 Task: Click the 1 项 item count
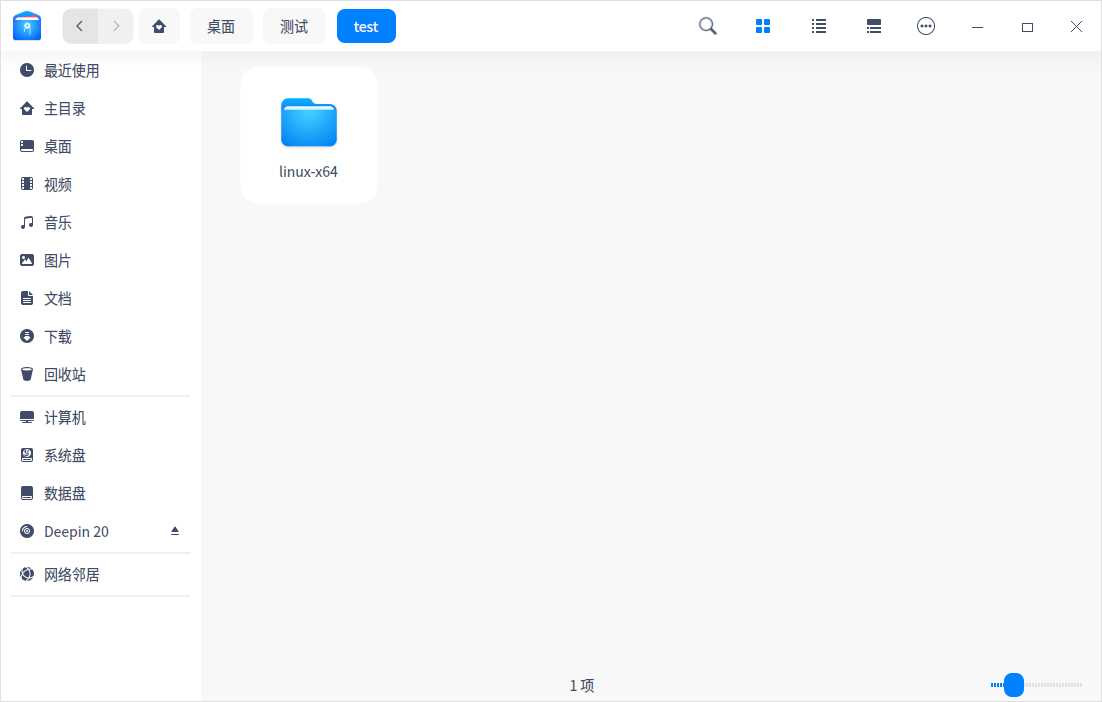click(582, 685)
